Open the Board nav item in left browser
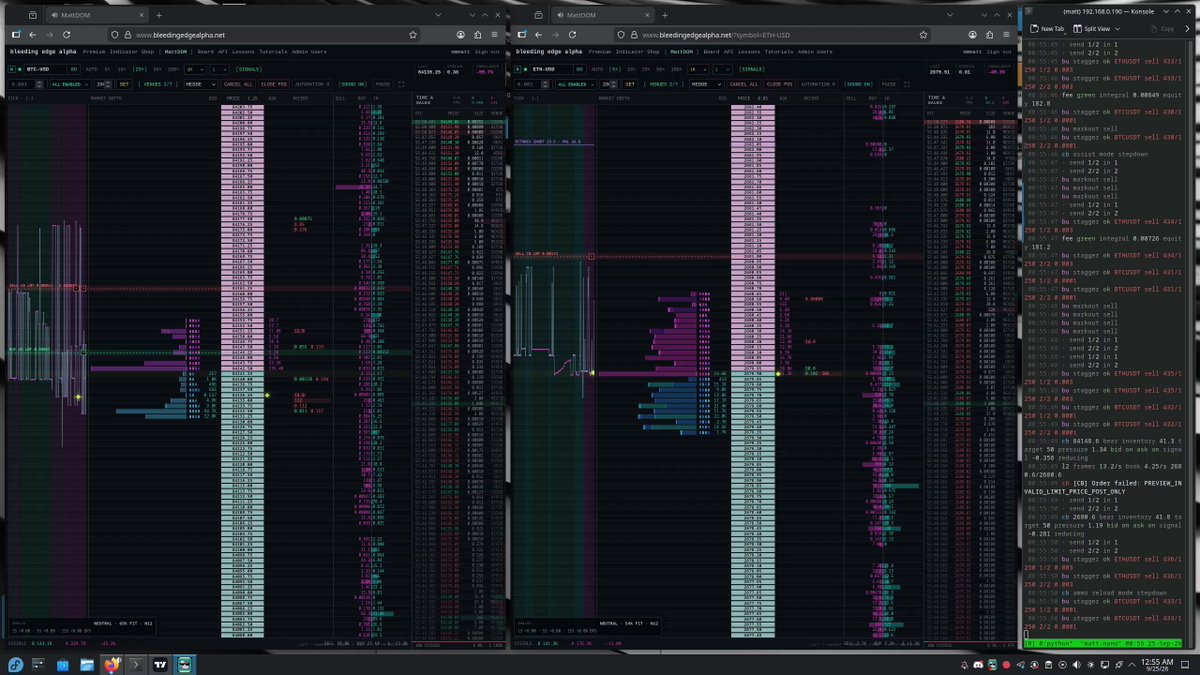This screenshot has height=675, width=1200. 205,51
